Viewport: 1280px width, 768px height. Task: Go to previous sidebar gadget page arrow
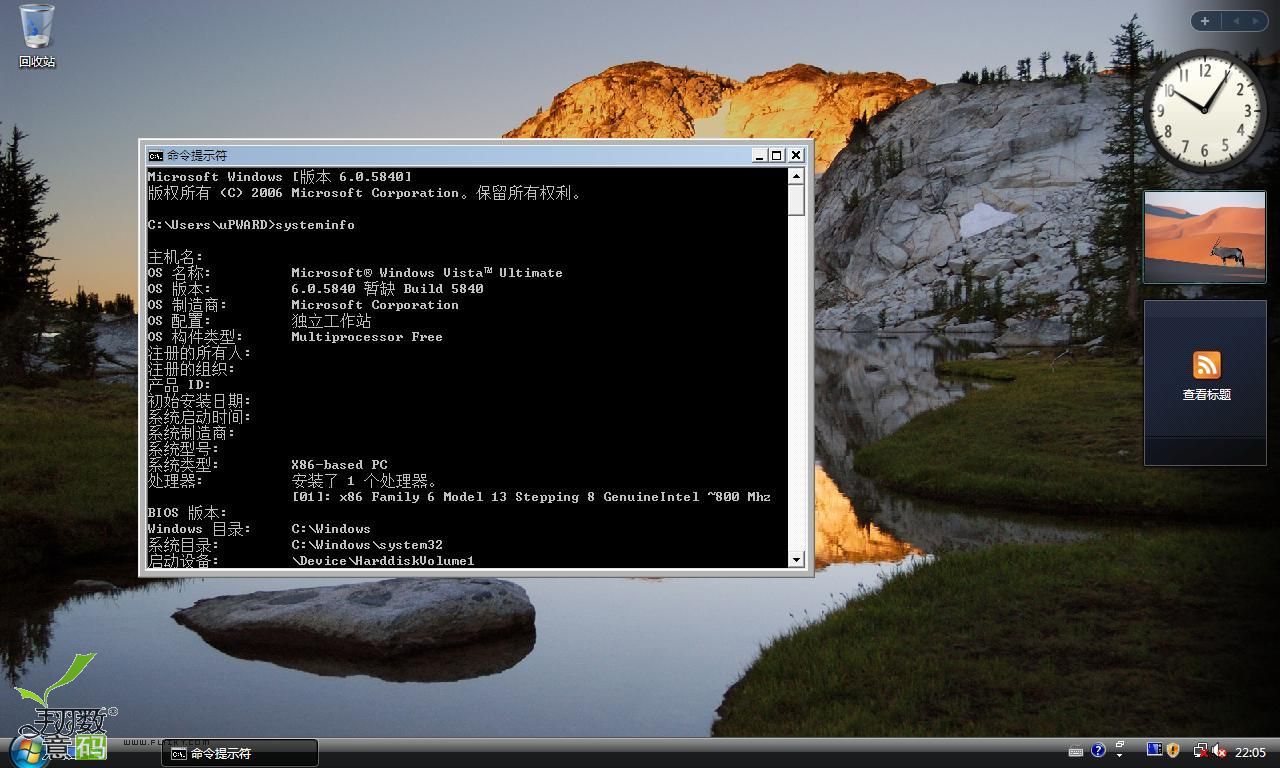point(1236,21)
